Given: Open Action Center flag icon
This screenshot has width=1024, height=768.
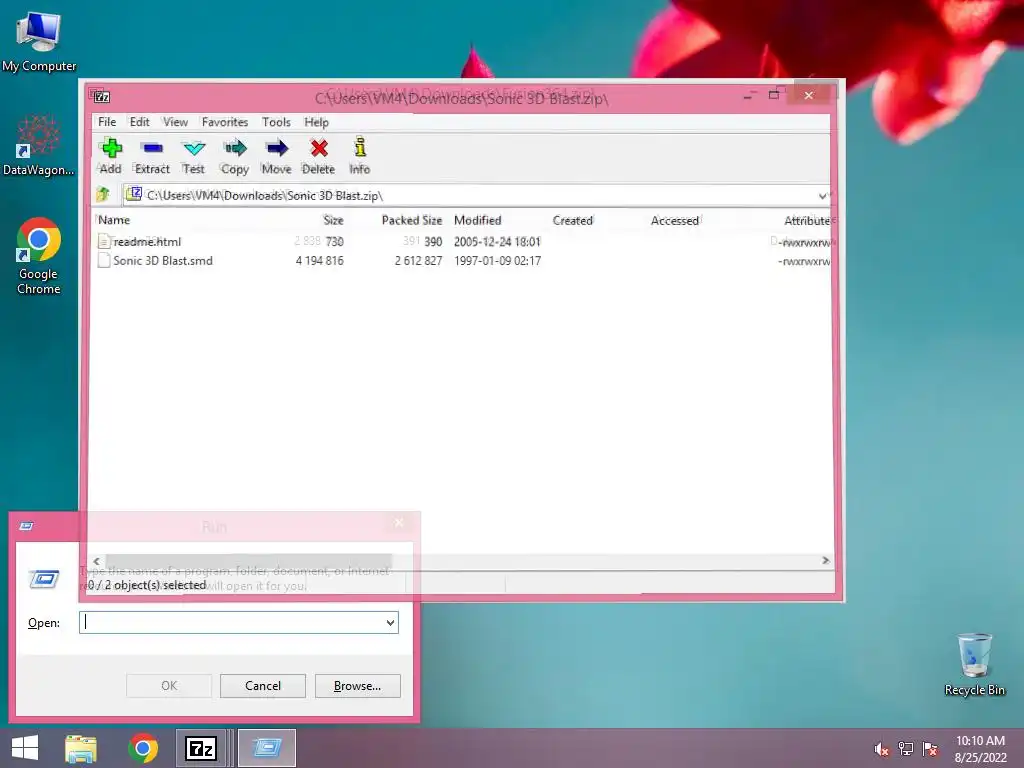Looking at the screenshot, I should [x=930, y=749].
